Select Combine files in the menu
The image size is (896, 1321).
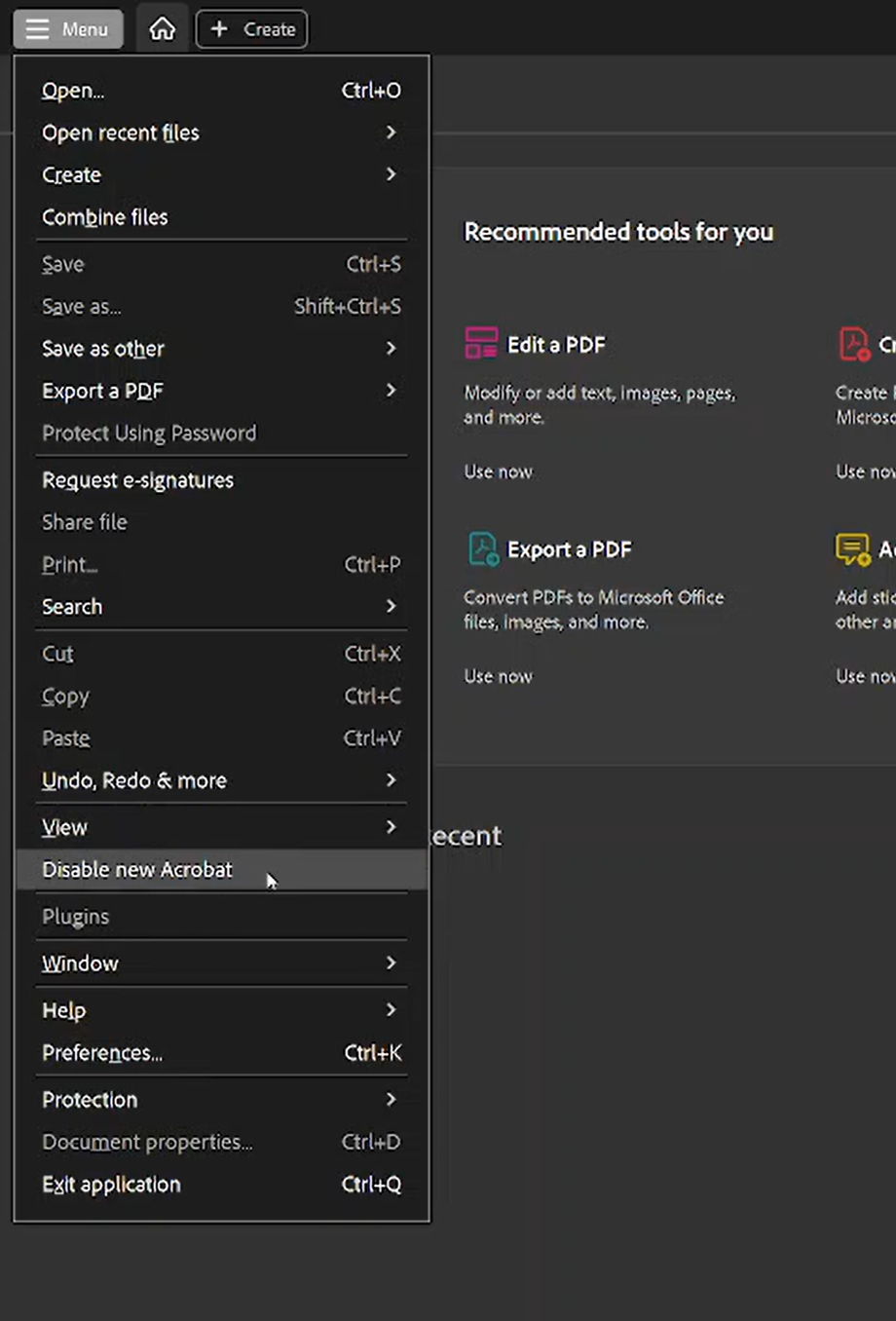point(104,216)
